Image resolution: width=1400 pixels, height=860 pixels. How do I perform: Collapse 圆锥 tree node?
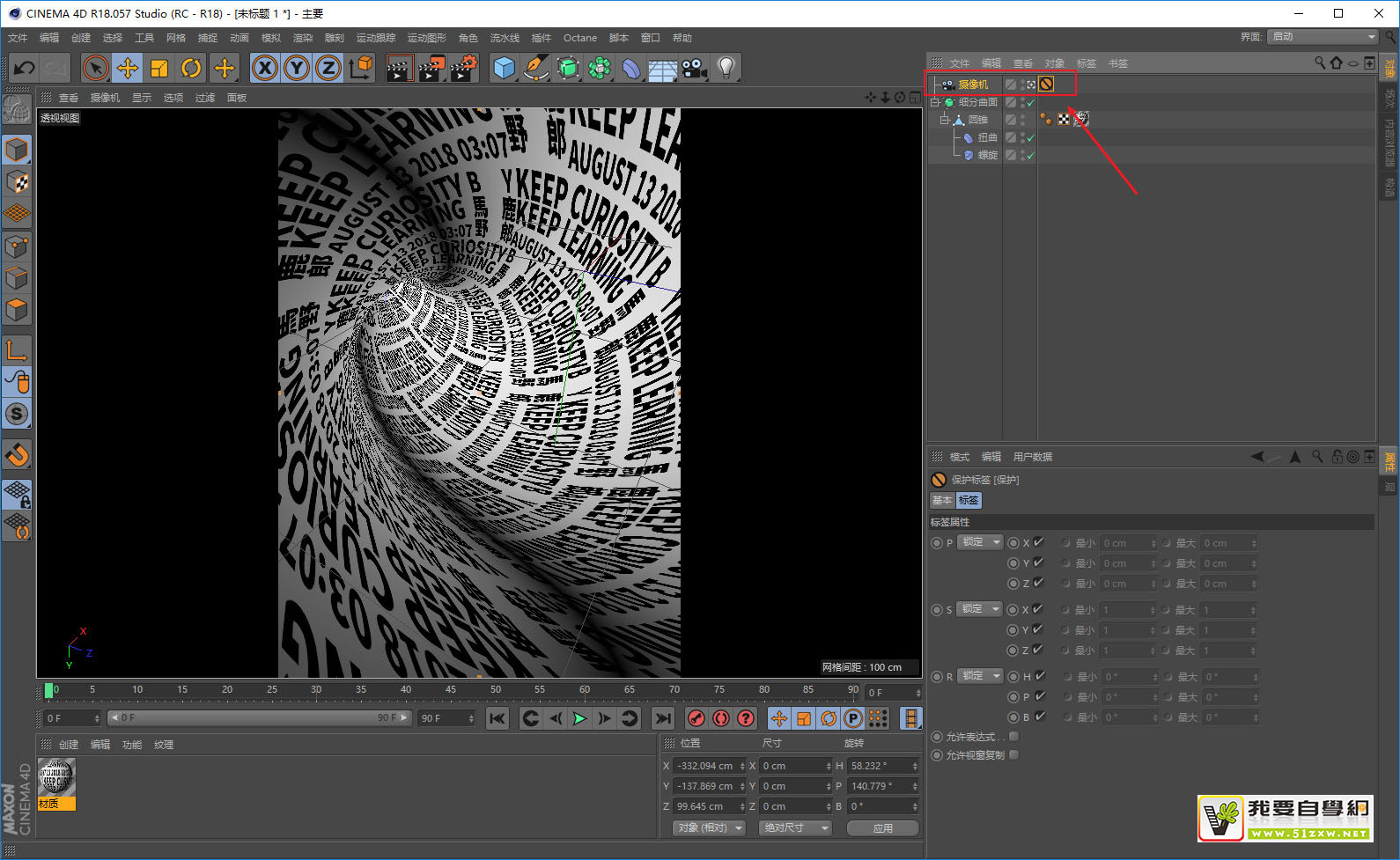point(945,120)
